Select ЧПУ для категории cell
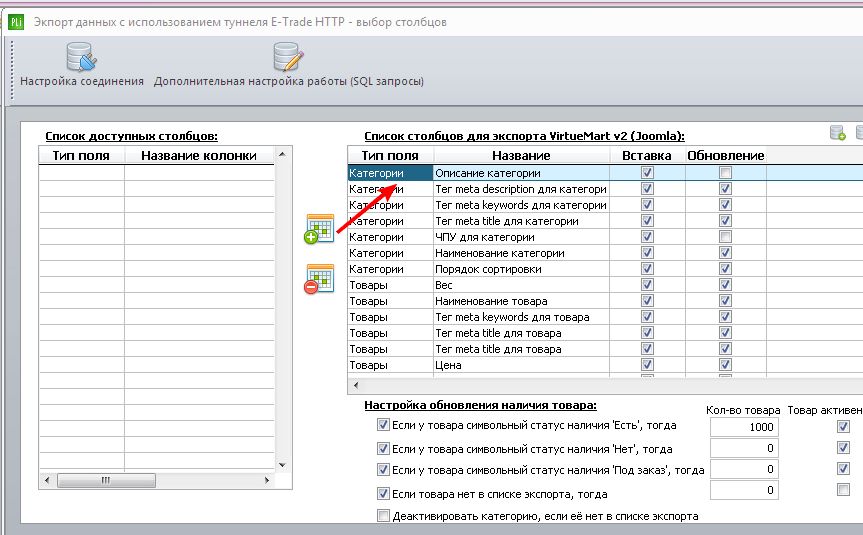This screenshot has width=863, height=535. click(x=521, y=237)
